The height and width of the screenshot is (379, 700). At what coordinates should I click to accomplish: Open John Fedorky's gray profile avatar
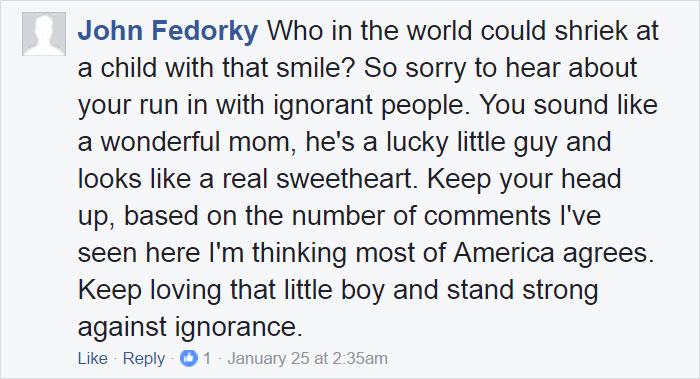pyautogui.click(x=44, y=34)
